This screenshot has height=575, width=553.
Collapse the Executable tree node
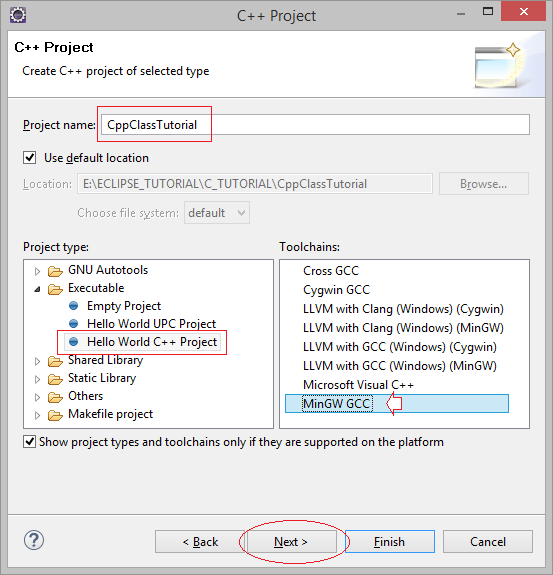[x=37, y=289]
